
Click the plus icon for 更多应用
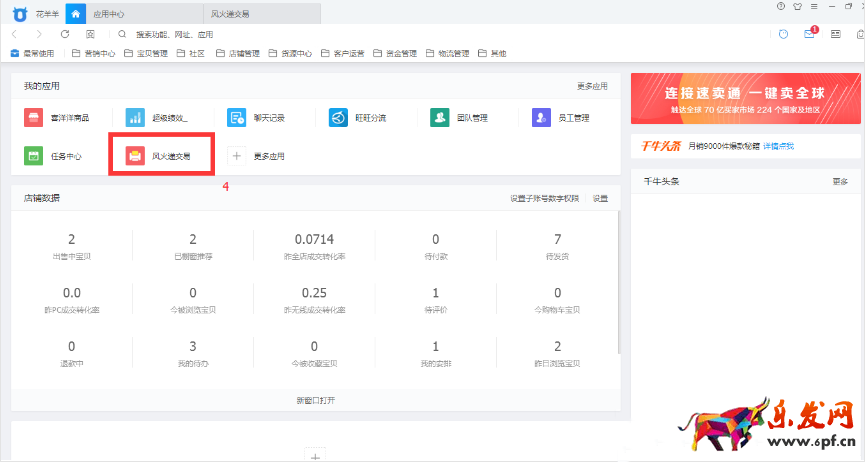coord(236,156)
